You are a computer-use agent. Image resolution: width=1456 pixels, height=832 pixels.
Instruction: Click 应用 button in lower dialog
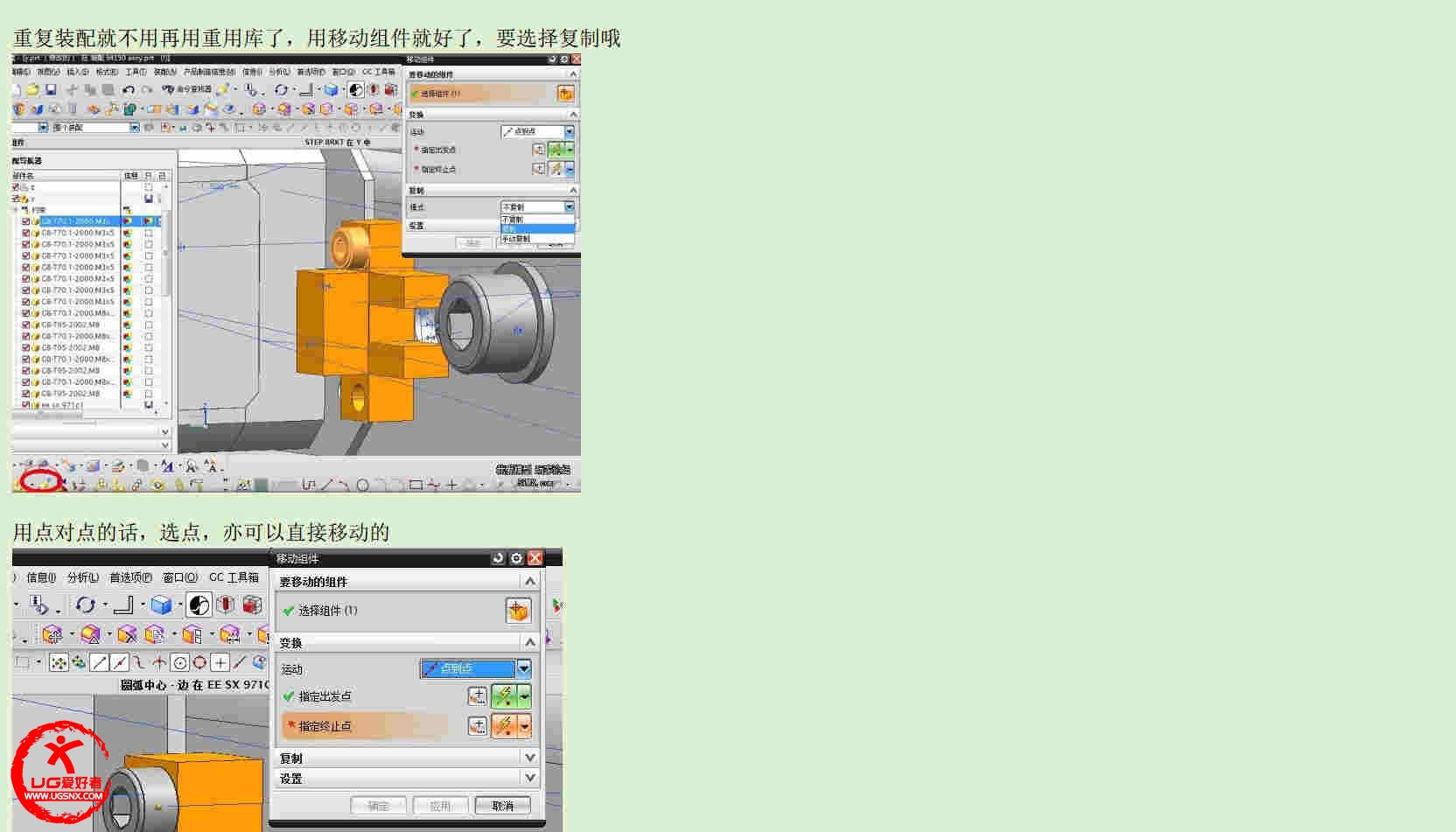click(440, 806)
